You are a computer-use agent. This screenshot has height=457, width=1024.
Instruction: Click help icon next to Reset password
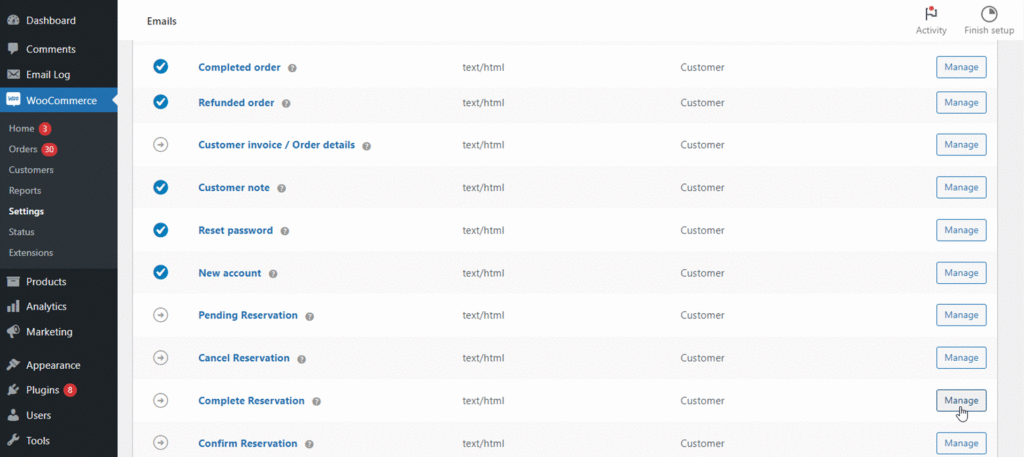(285, 231)
